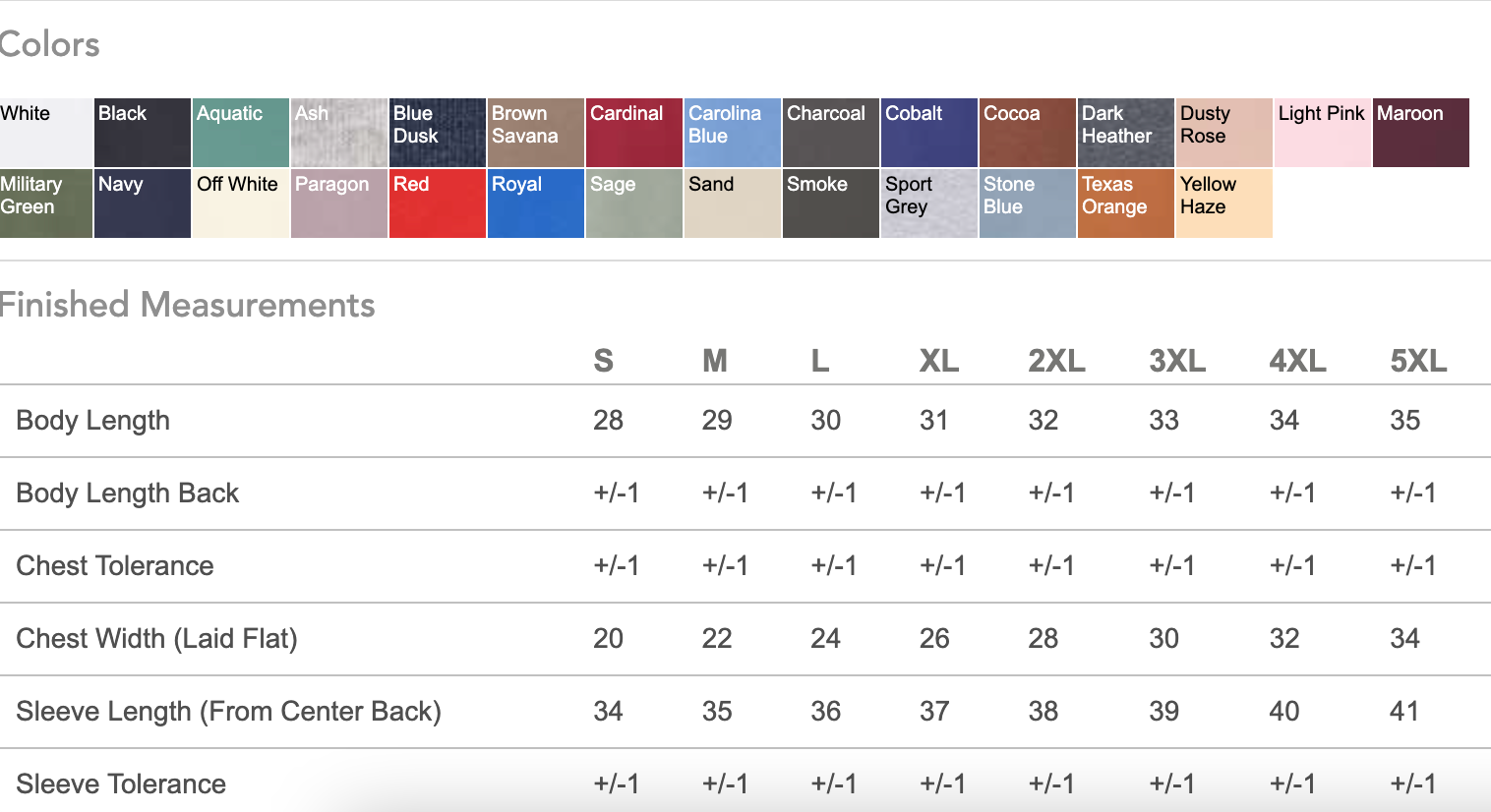Select the Royal blue swatch
The height and width of the screenshot is (812, 1491).
(x=536, y=203)
